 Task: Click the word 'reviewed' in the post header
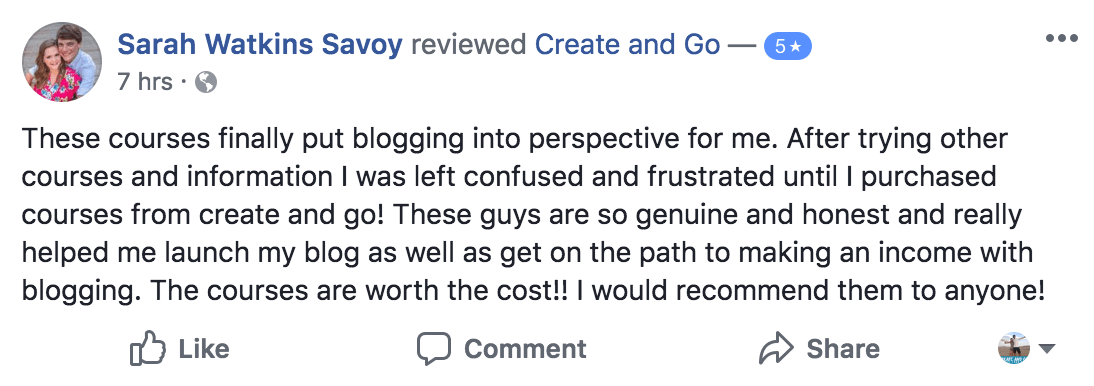[469, 45]
